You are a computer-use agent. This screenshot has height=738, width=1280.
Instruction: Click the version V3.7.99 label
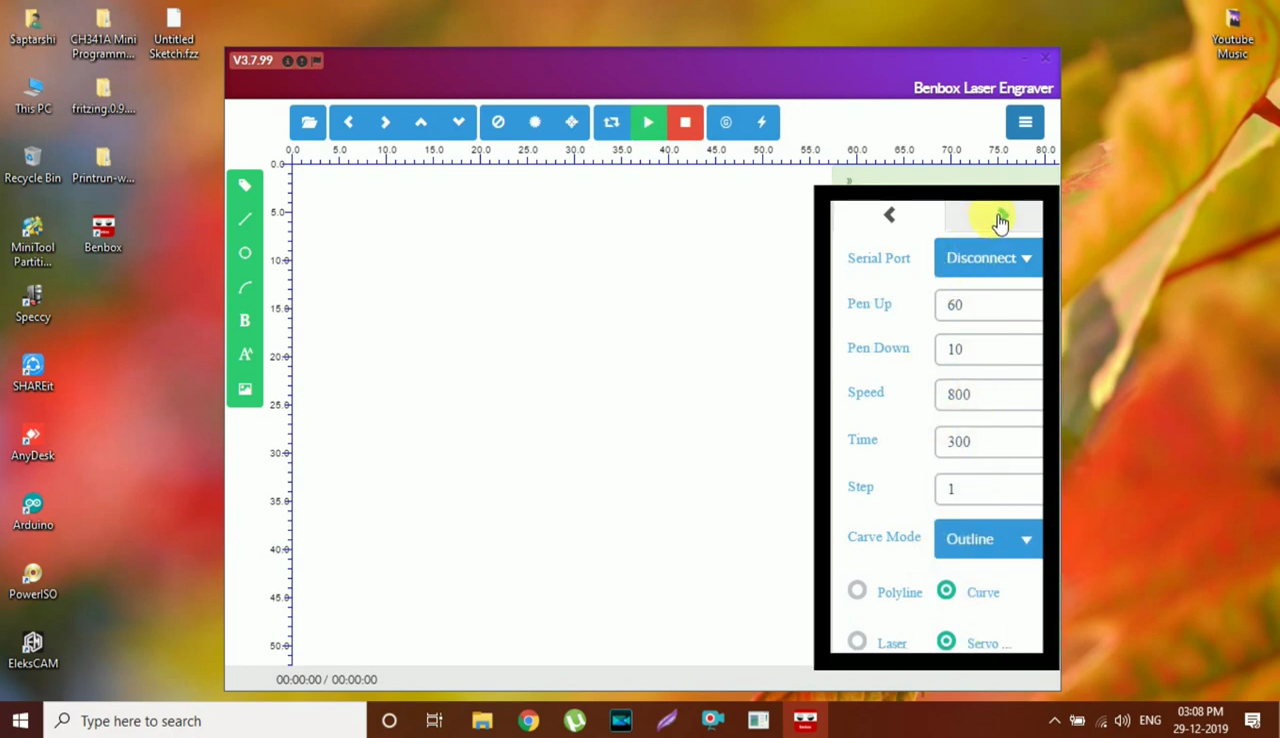click(x=252, y=60)
